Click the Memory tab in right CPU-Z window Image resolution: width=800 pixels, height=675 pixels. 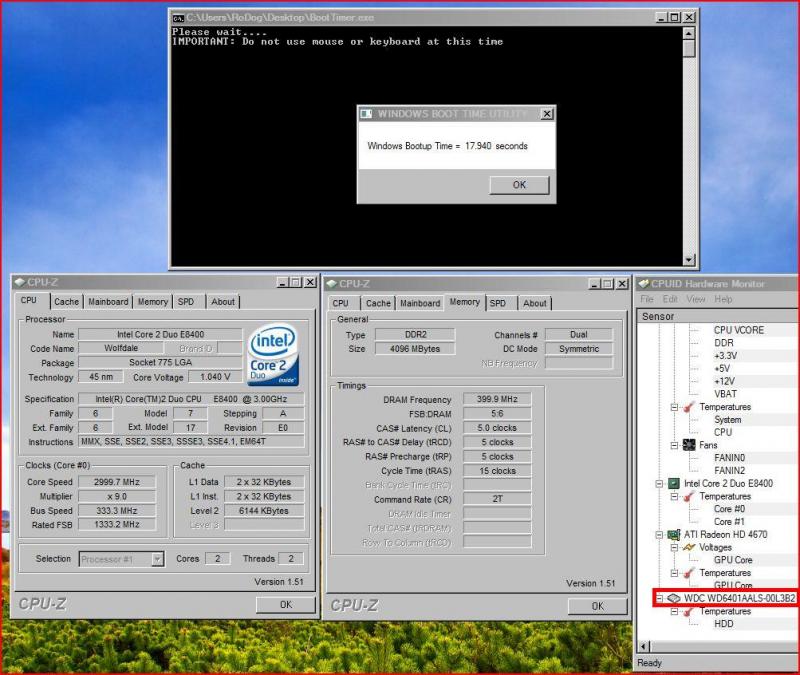coord(464,302)
